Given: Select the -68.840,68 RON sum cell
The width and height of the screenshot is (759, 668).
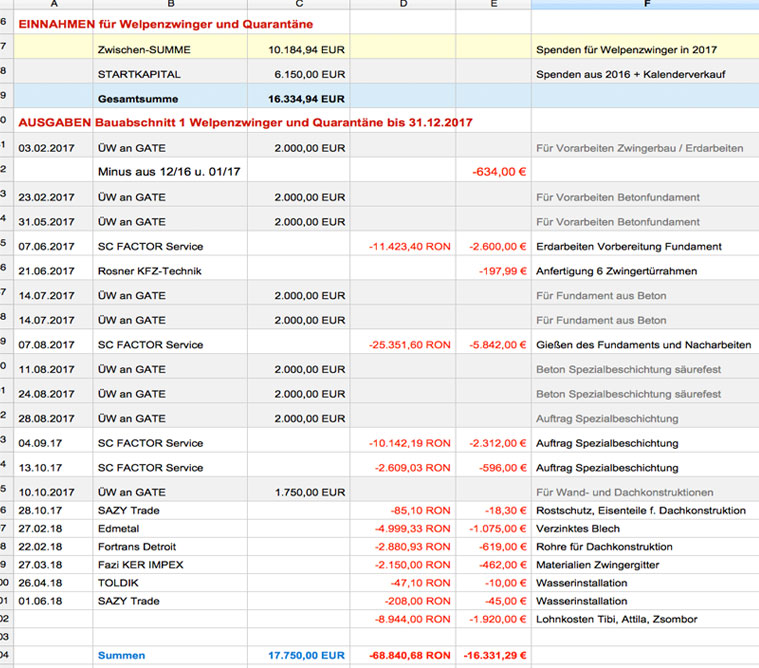Looking at the screenshot, I should 403,655.
